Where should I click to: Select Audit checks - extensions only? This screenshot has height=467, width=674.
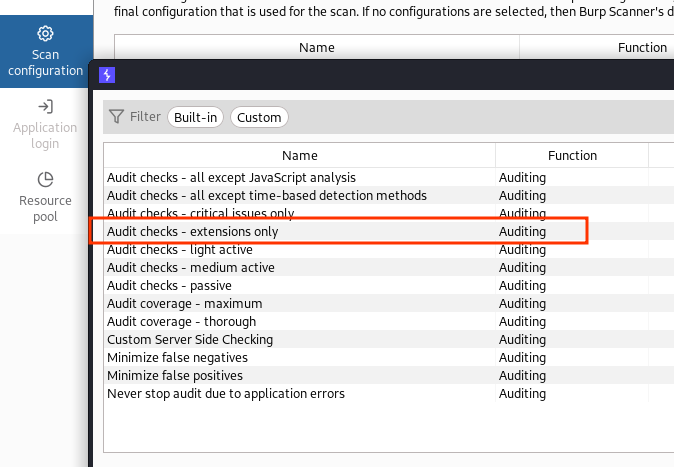coord(193,232)
